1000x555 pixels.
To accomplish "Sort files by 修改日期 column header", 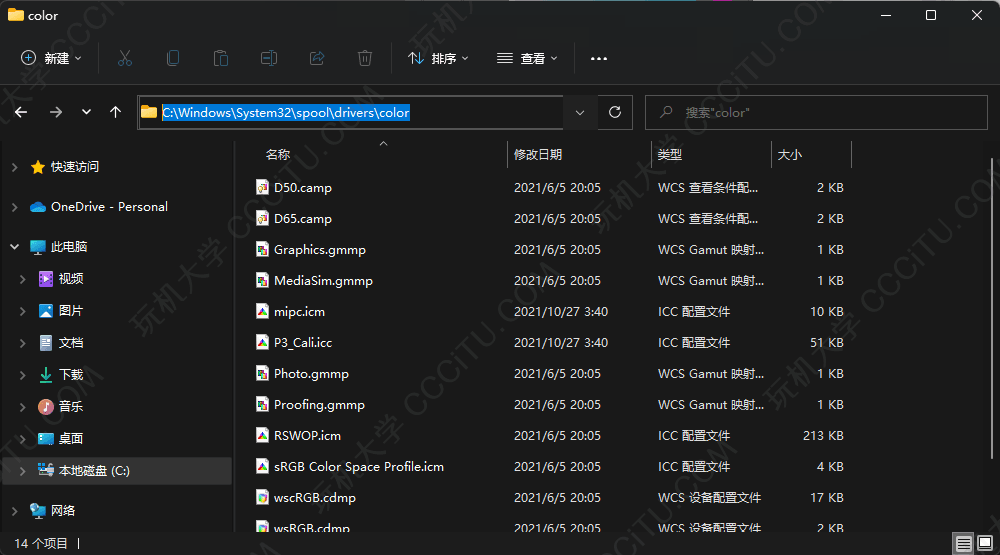I will coord(538,155).
